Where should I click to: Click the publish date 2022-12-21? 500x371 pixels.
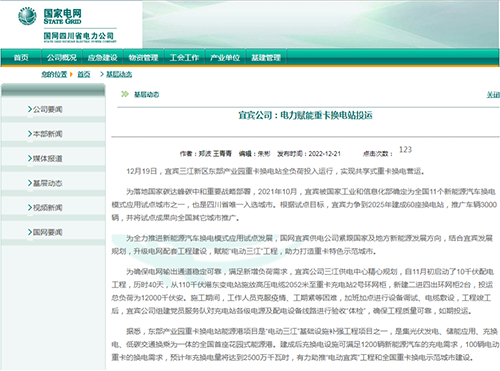(x=325, y=154)
